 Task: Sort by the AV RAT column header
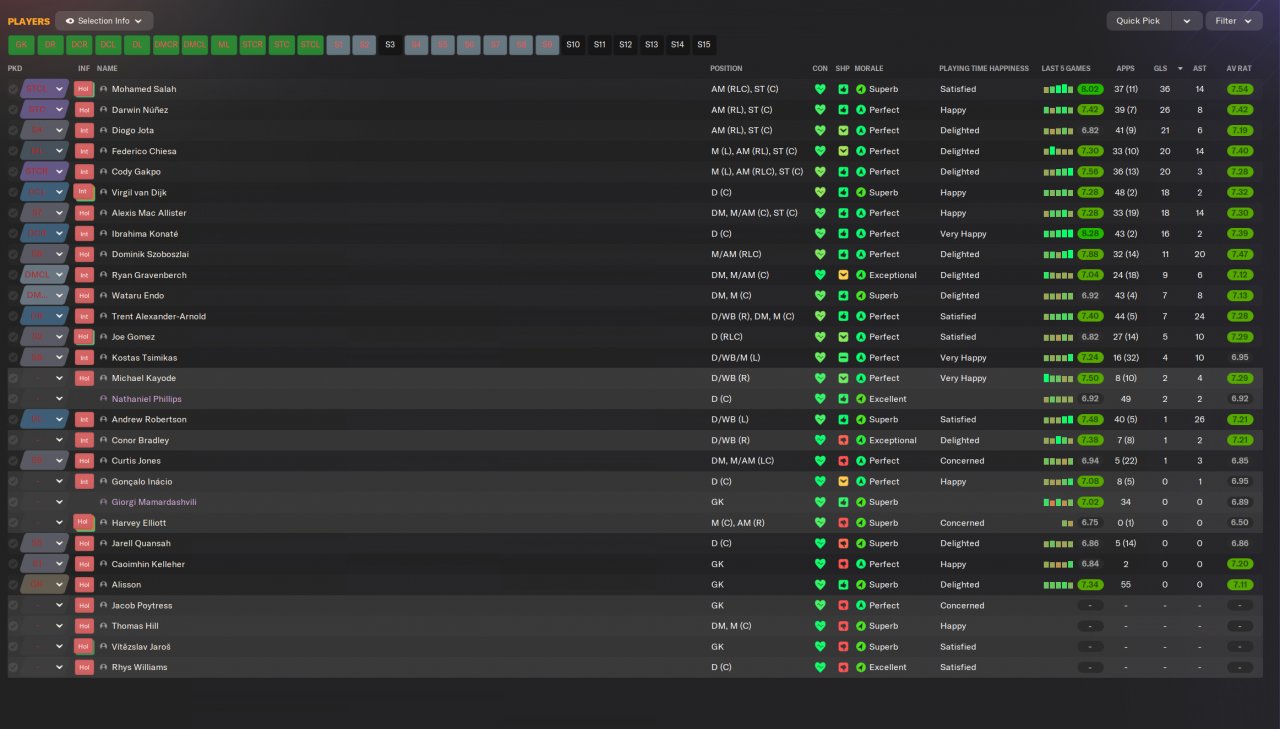tap(1239, 68)
